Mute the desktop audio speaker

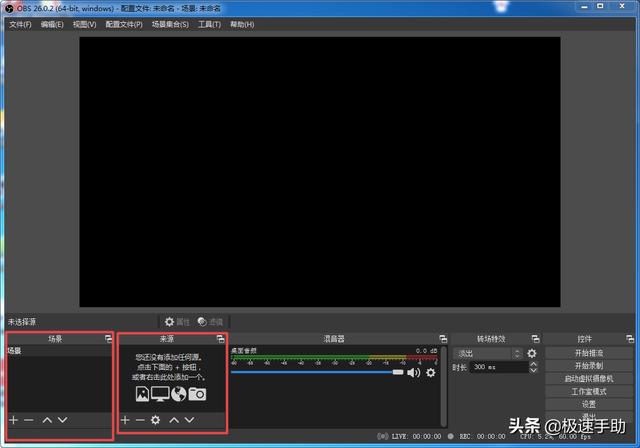pyautogui.click(x=413, y=373)
